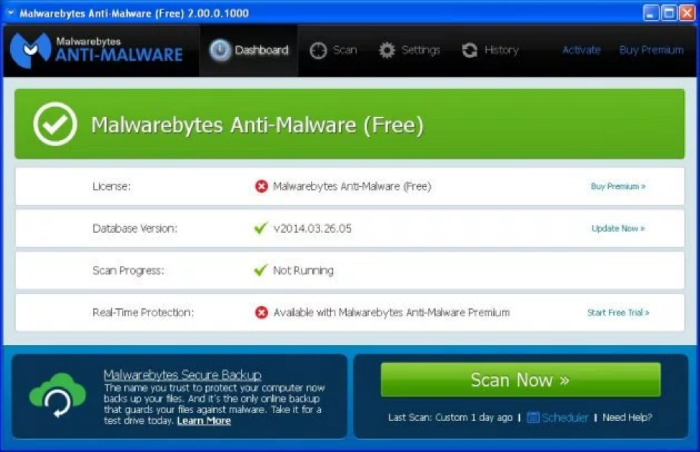Click the "v2014.03.26.05" version value
700x452 pixels.
pos(312,228)
